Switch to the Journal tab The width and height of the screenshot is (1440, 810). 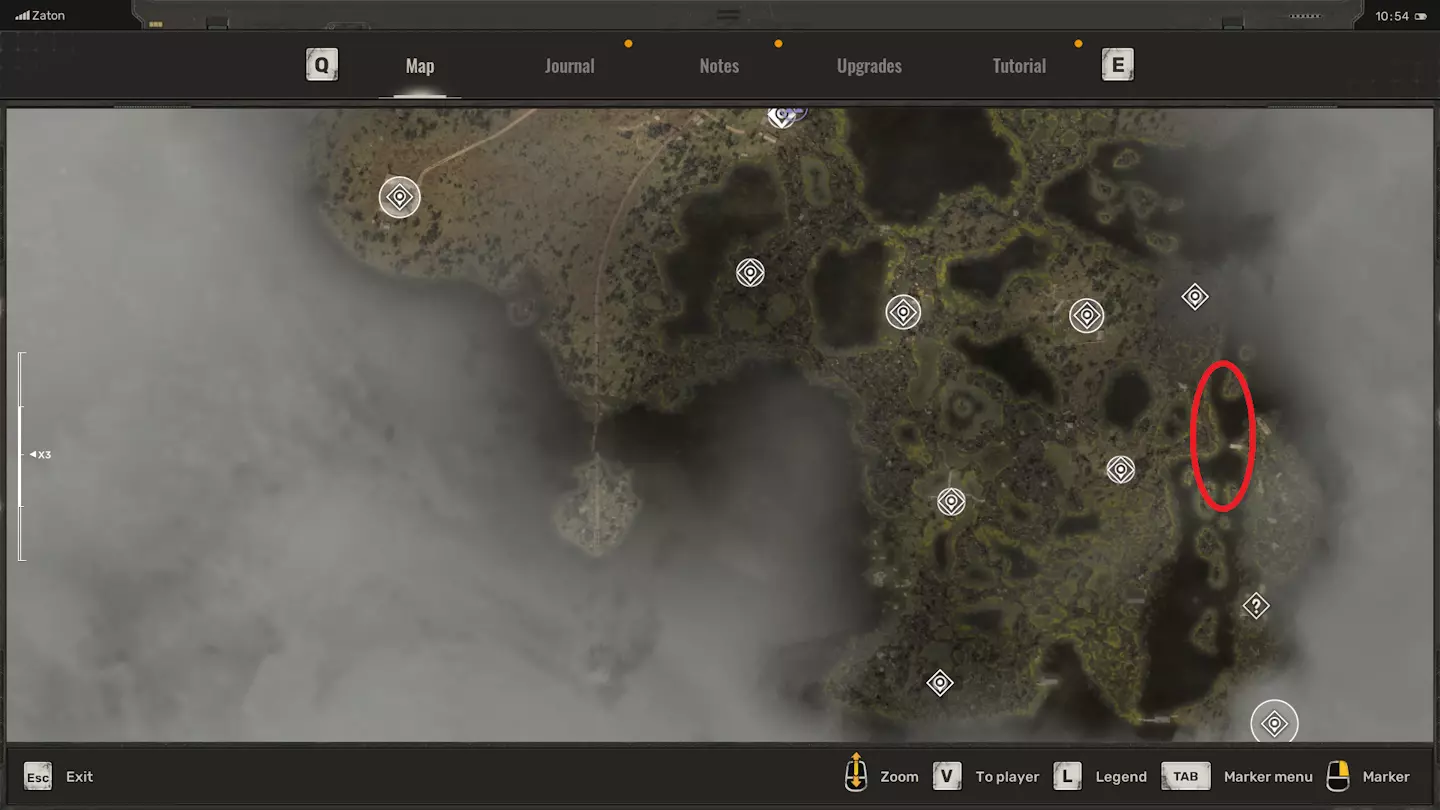[x=569, y=66]
